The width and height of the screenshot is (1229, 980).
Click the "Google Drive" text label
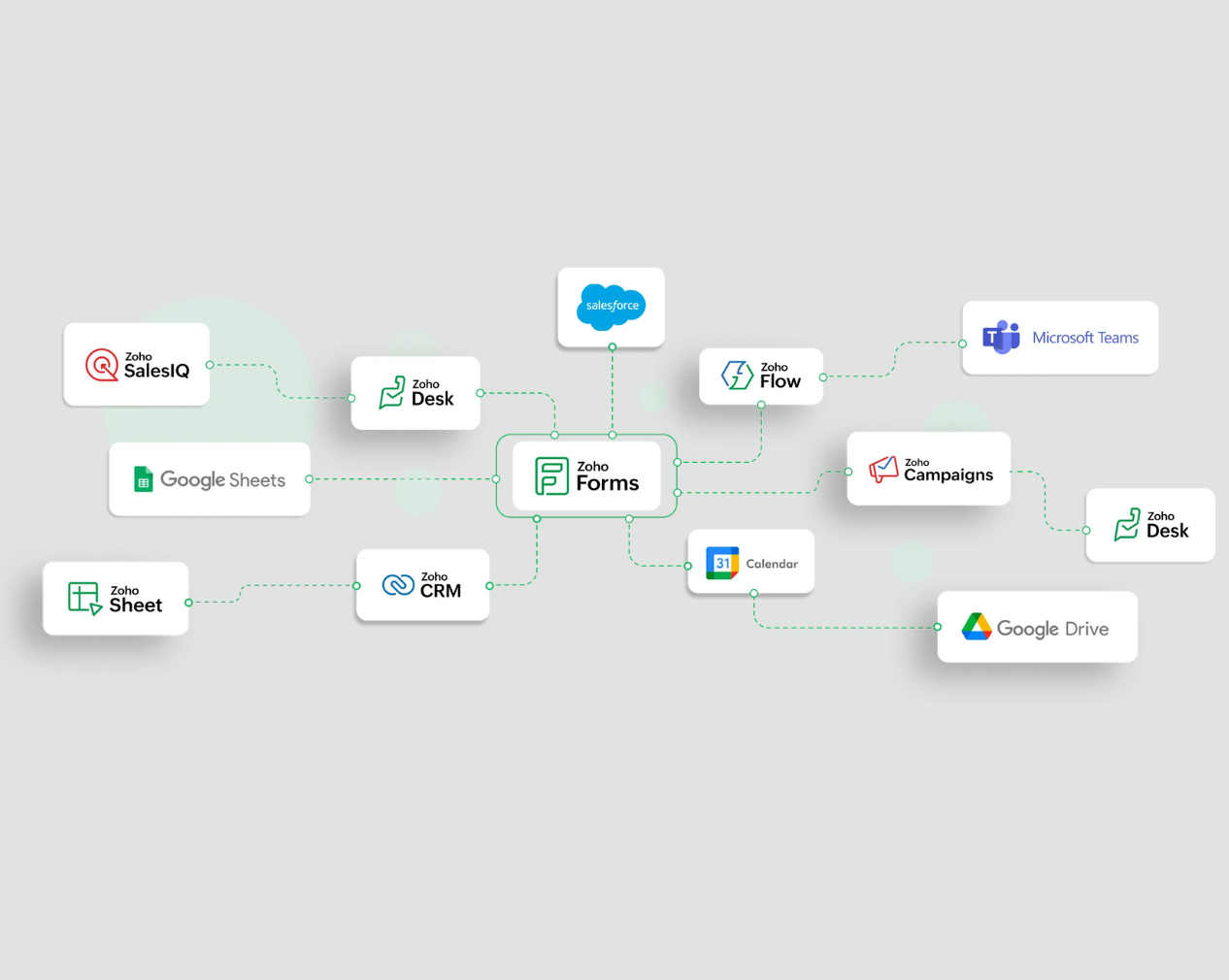click(1052, 629)
